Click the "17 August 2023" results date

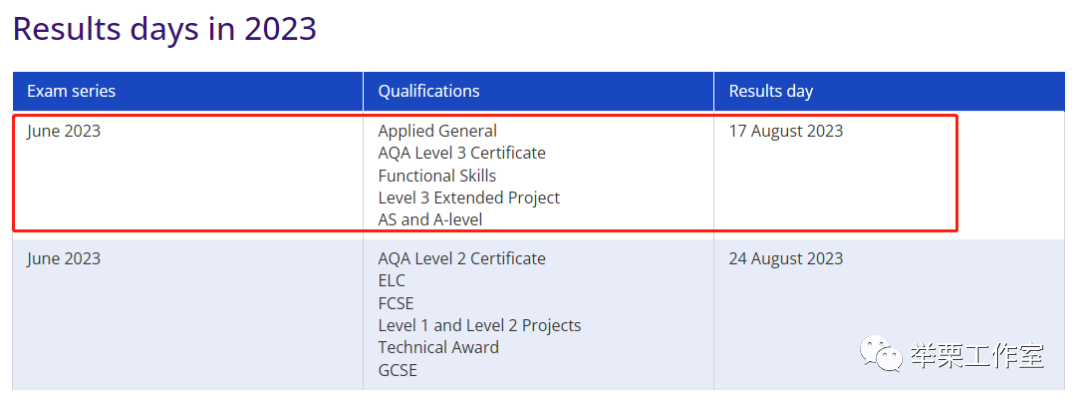coord(786,131)
